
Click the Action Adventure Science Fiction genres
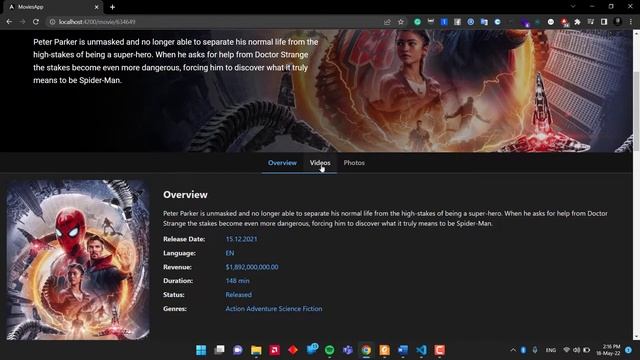(274, 309)
